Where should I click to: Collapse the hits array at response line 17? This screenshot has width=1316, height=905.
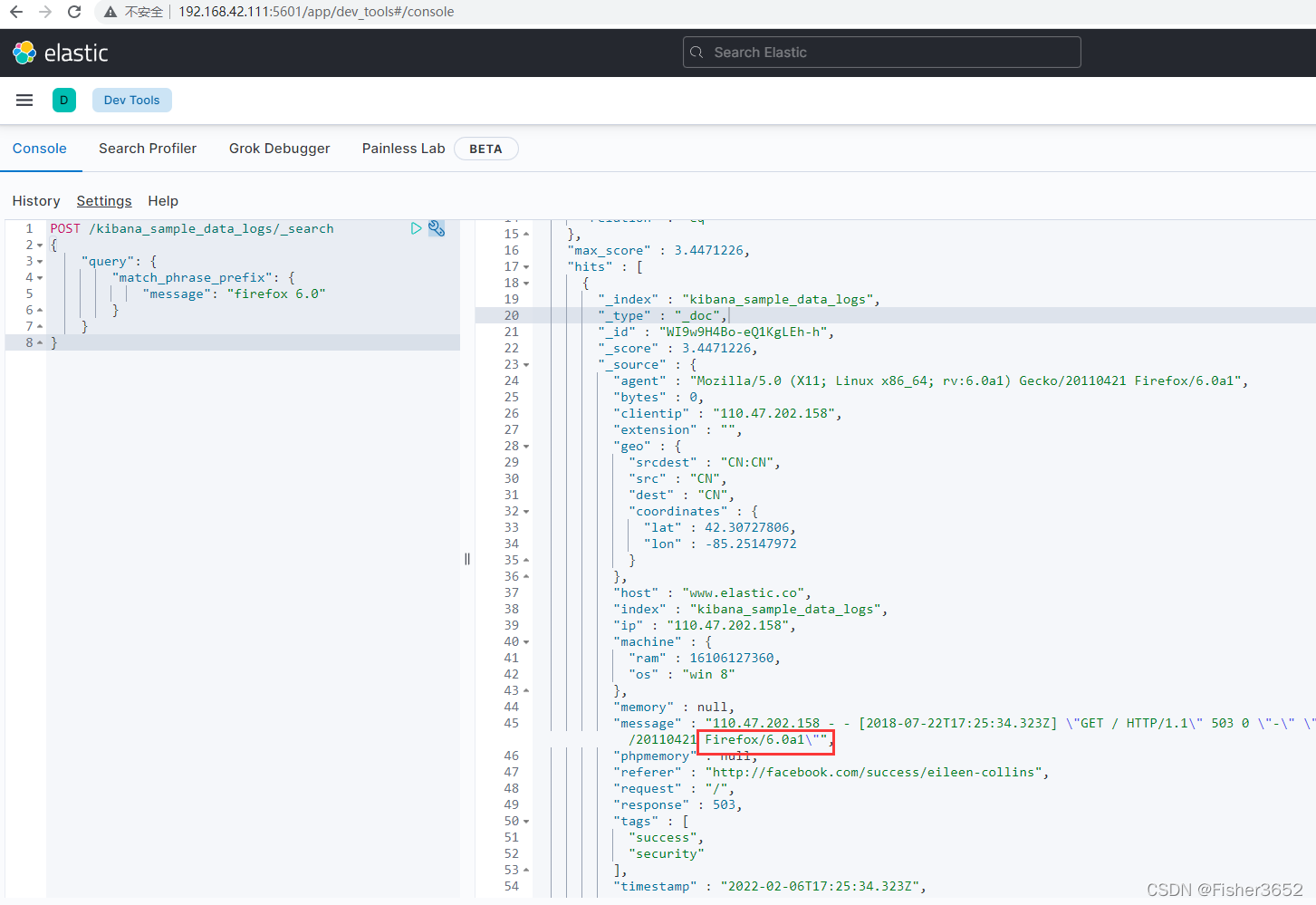[x=526, y=267]
